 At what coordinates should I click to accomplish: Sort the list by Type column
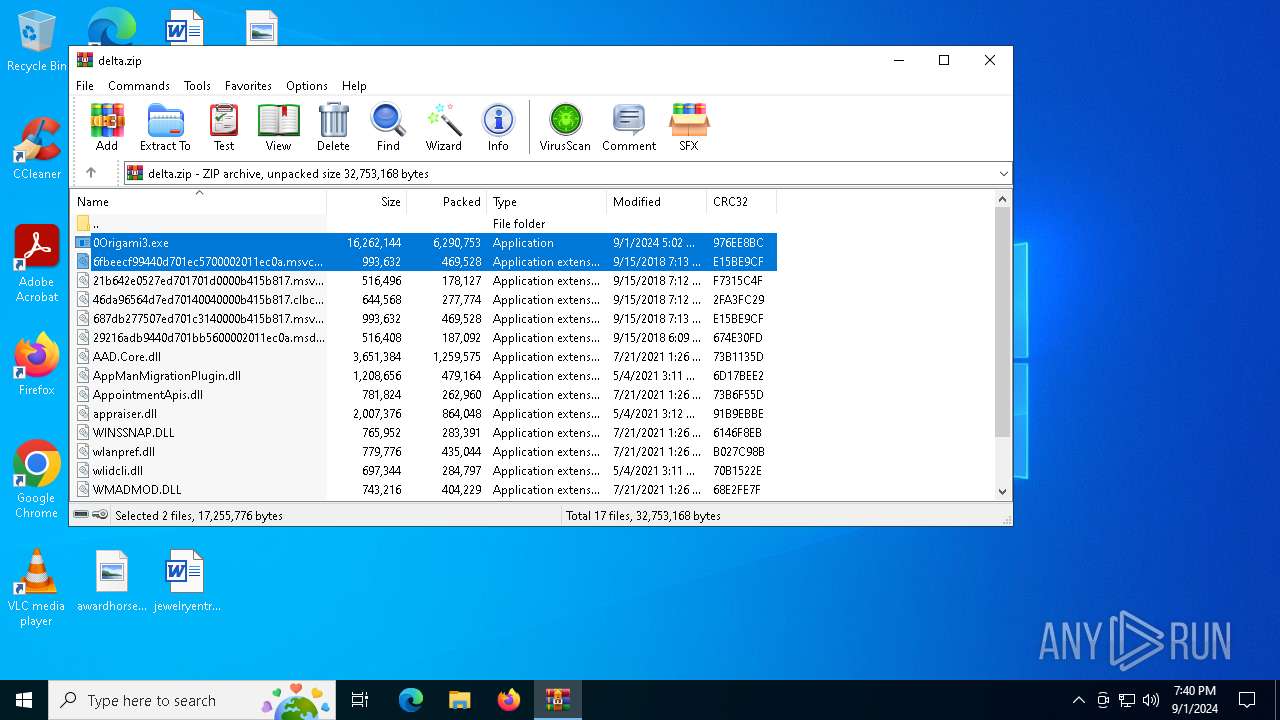click(547, 201)
